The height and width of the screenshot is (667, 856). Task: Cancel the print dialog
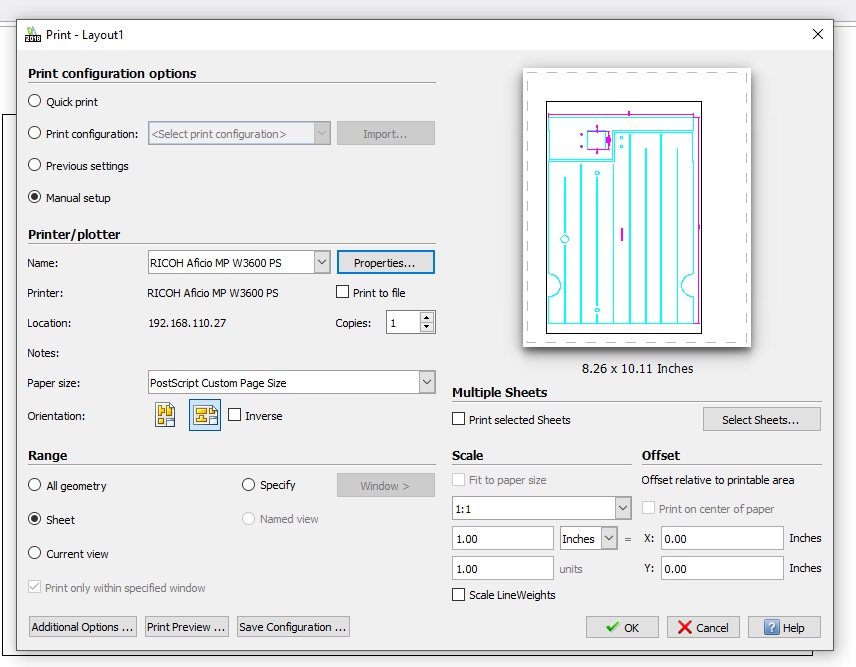click(703, 627)
